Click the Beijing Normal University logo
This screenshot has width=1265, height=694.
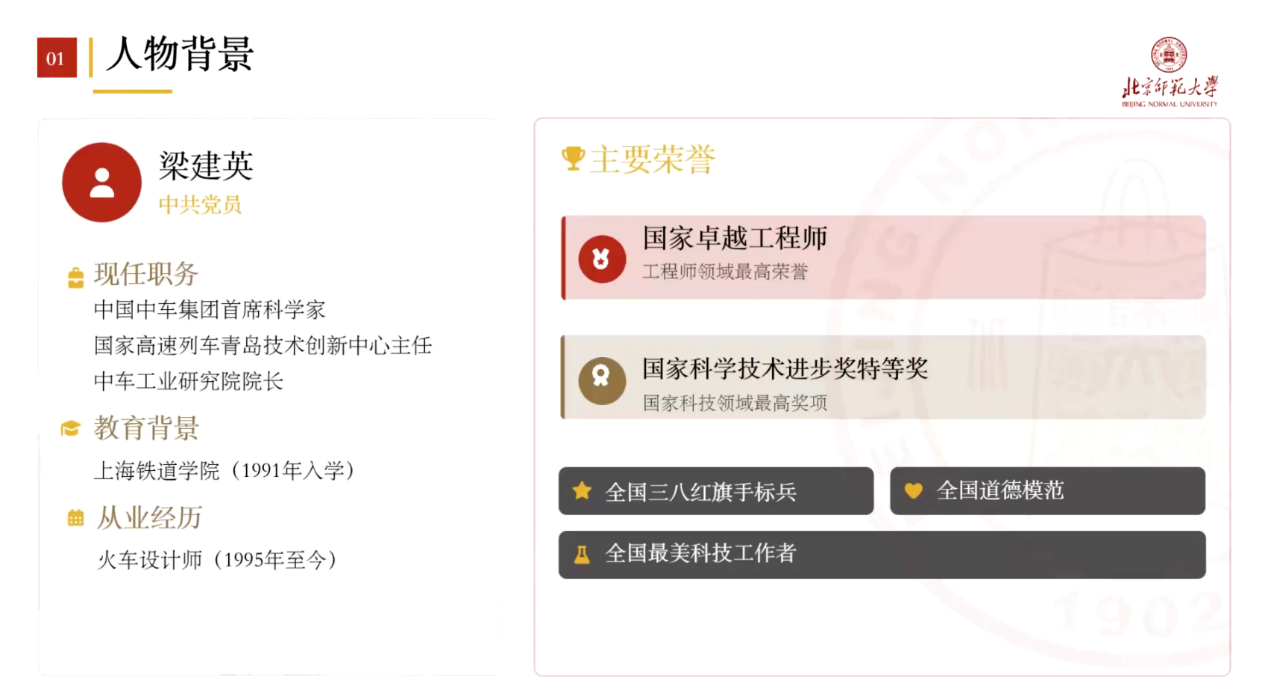1169,72
